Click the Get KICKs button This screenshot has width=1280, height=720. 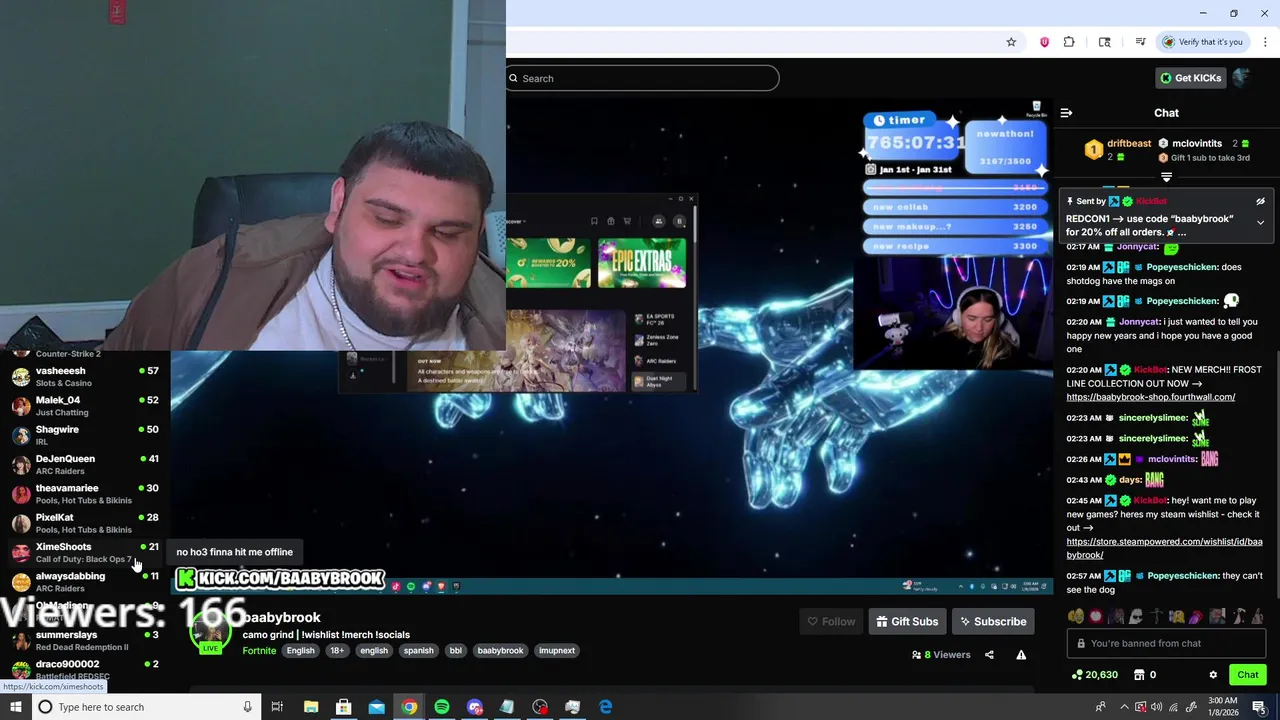1190,78
